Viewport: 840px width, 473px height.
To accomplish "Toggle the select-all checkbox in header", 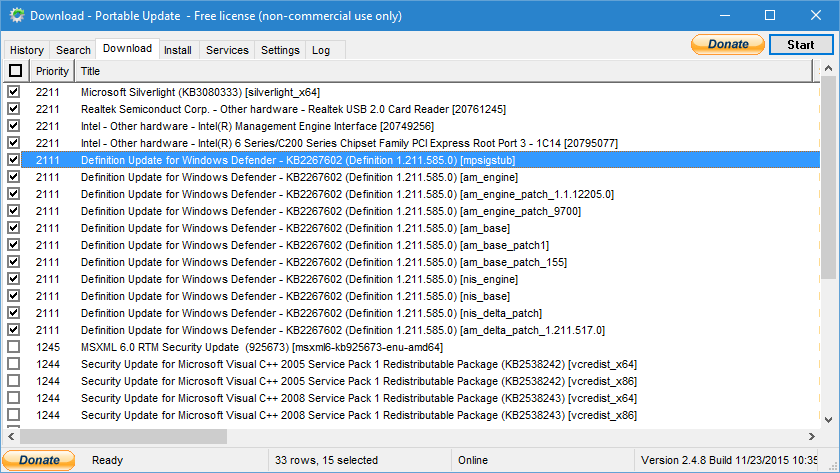I will tap(15, 71).
